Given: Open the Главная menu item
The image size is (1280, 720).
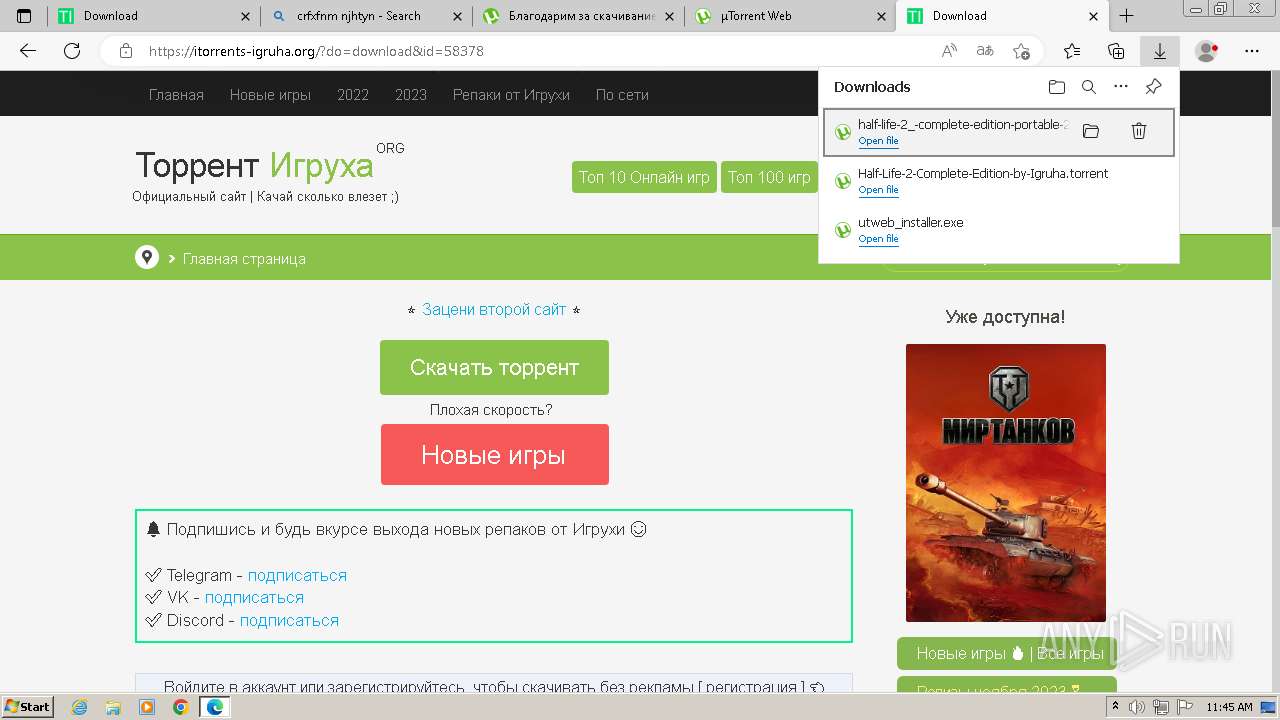Looking at the screenshot, I should pos(176,95).
